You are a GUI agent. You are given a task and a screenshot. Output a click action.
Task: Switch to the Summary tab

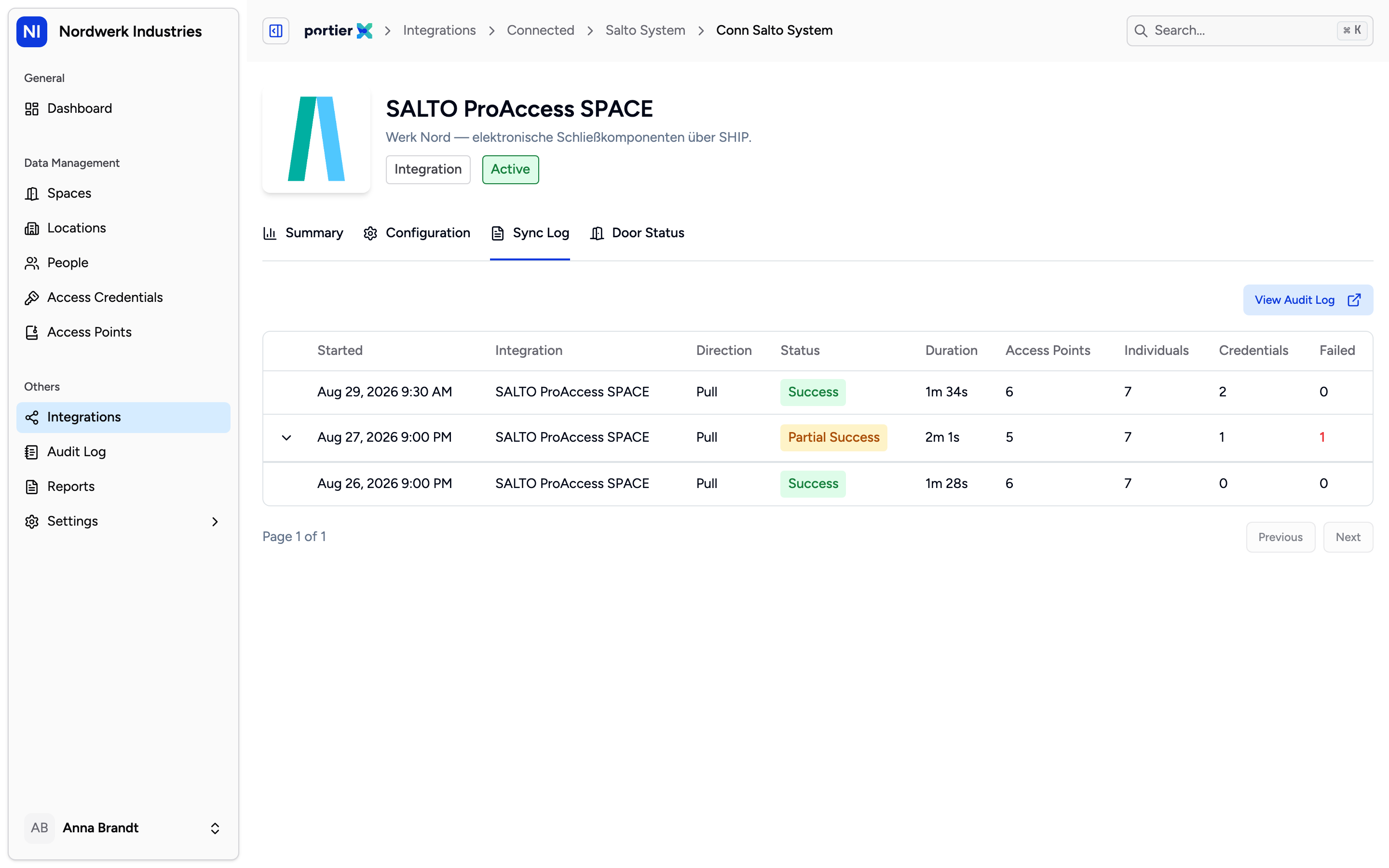(x=303, y=233)
